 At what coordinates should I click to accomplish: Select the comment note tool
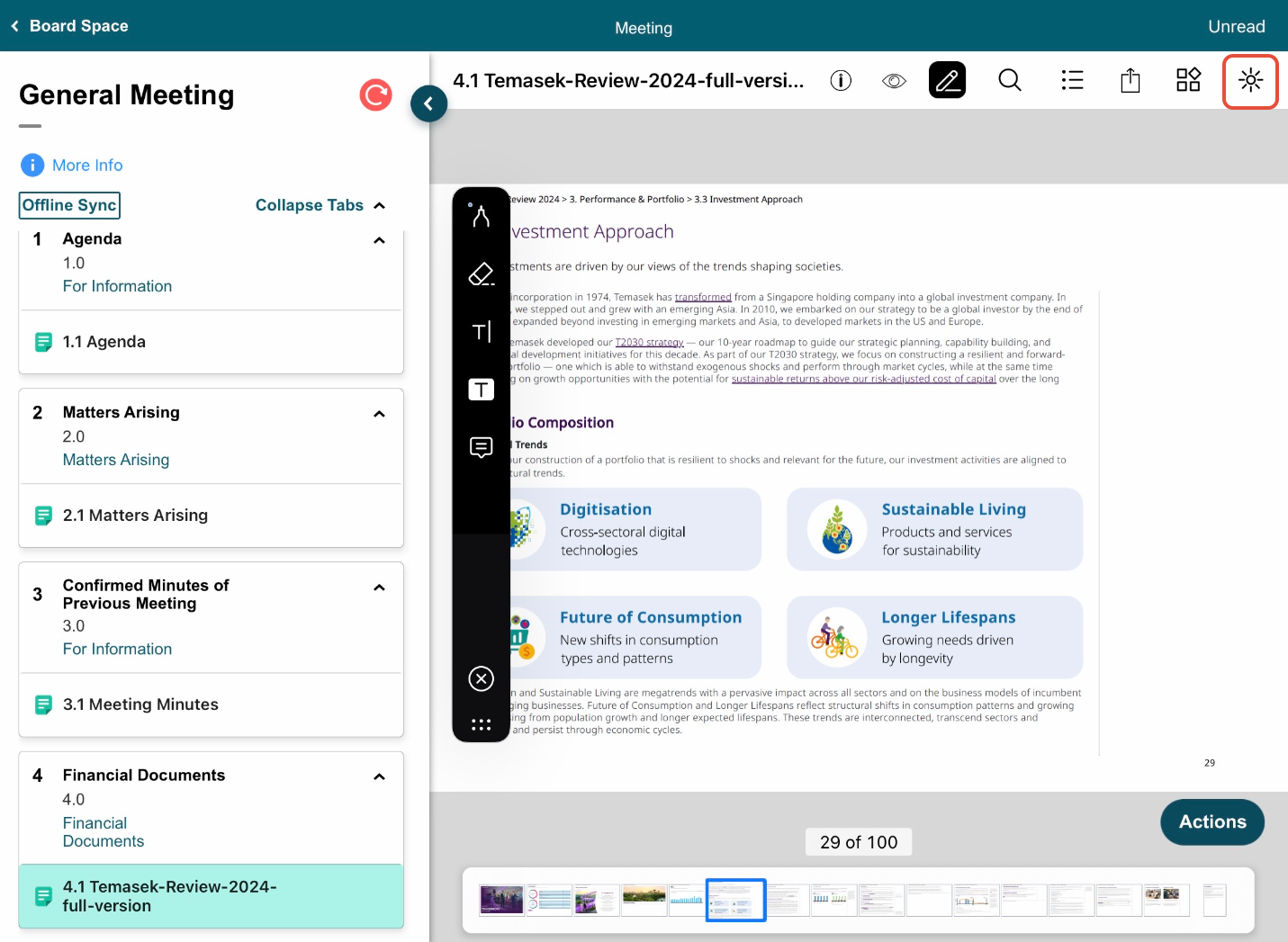point(481,447)
